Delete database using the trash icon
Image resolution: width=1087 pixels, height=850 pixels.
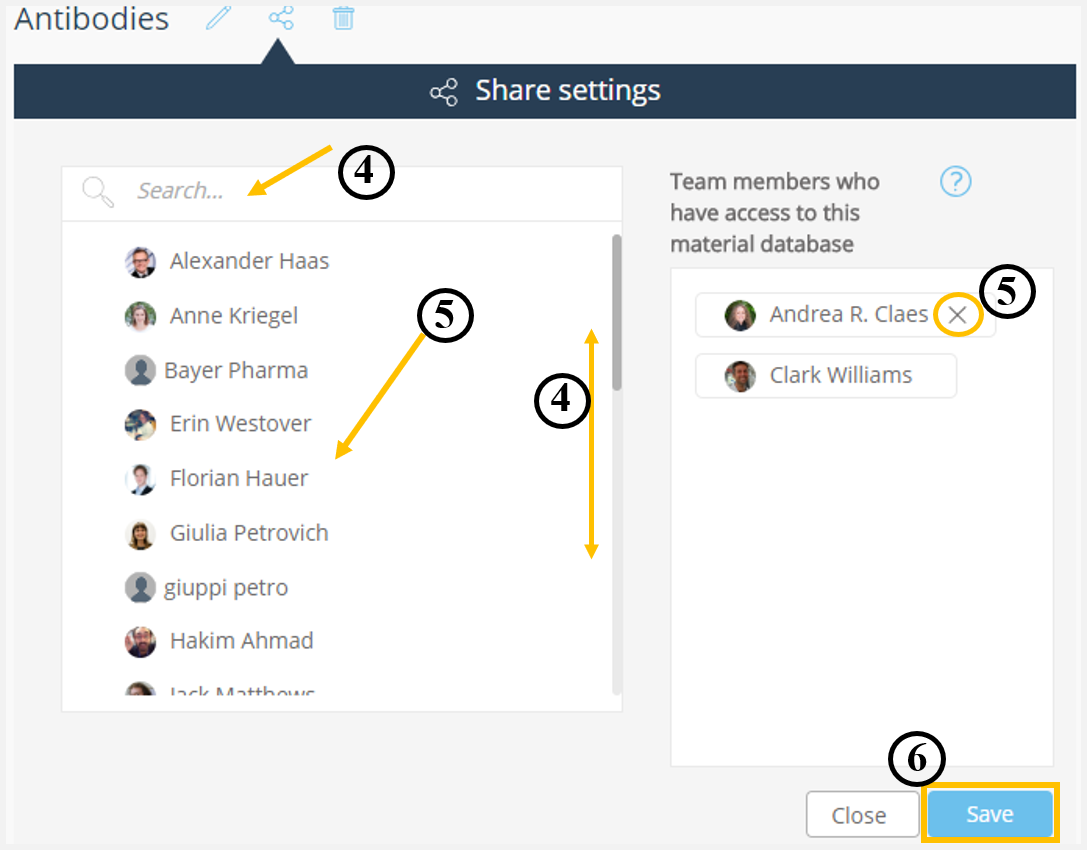(343, 17)
